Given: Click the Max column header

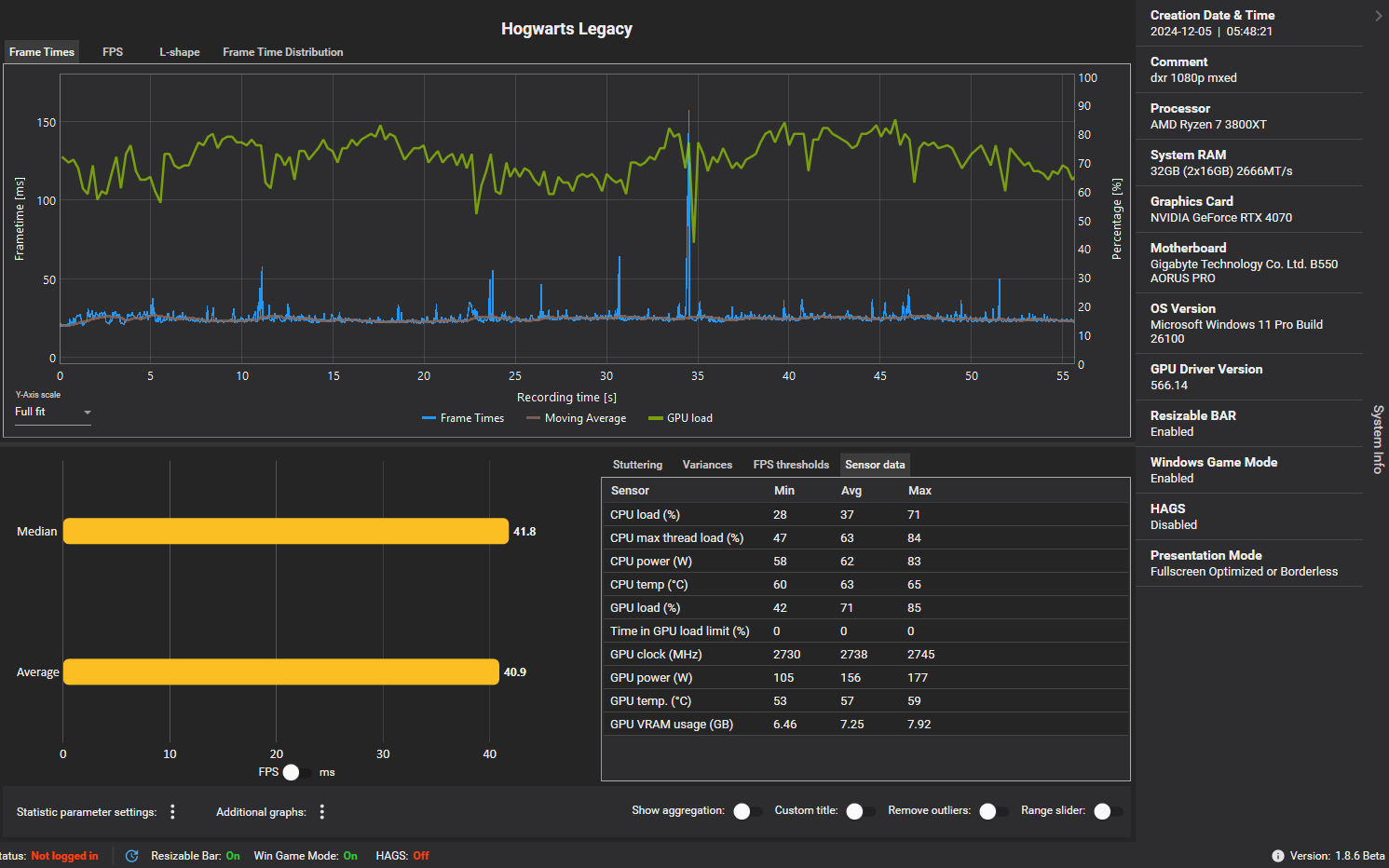Looking at the screenshot, I should click(x=919, y=491).
